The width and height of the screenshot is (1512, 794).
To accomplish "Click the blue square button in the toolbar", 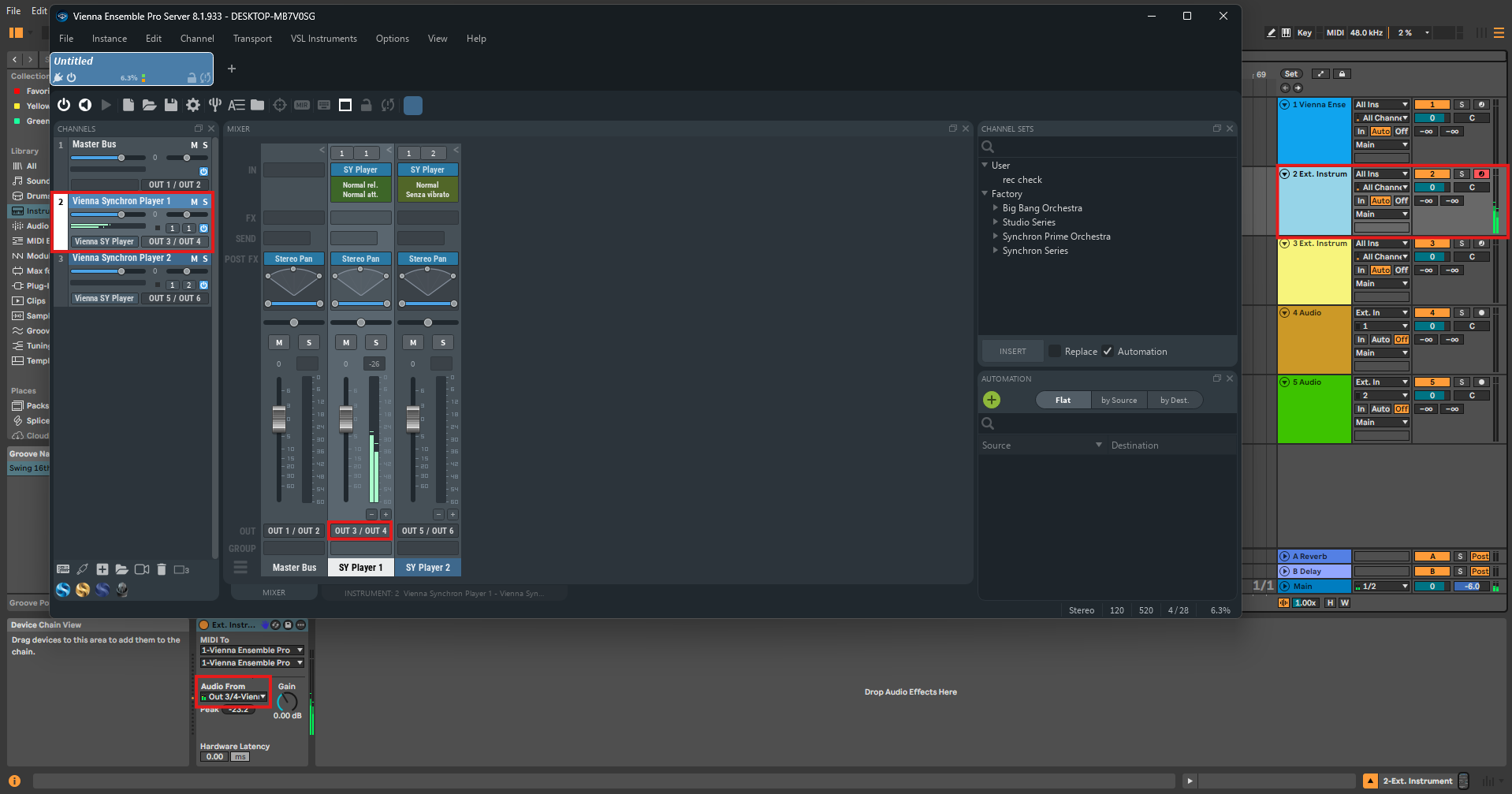I will point(413,105).
